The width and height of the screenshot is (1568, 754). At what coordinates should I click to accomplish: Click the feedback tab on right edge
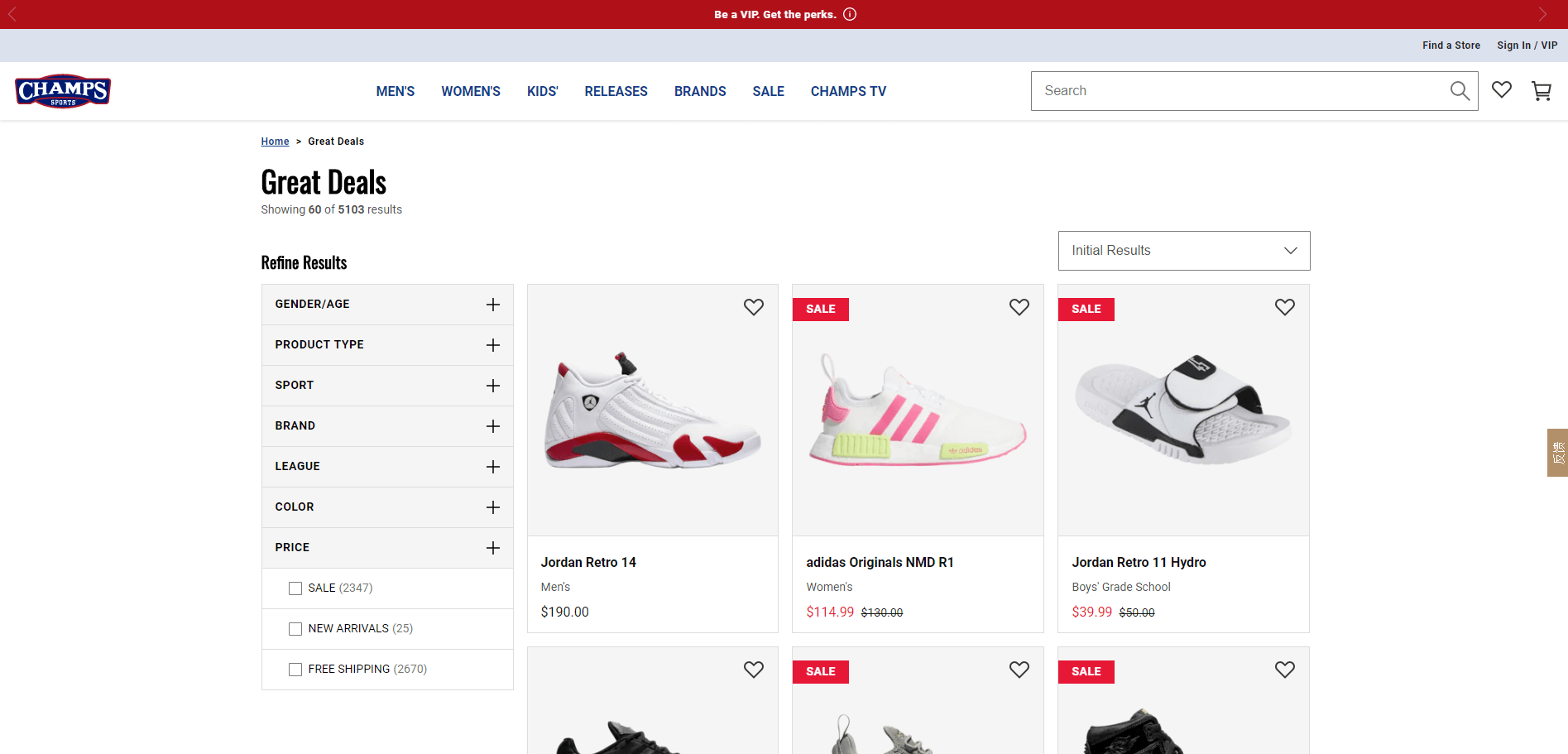coord(1557,453)
